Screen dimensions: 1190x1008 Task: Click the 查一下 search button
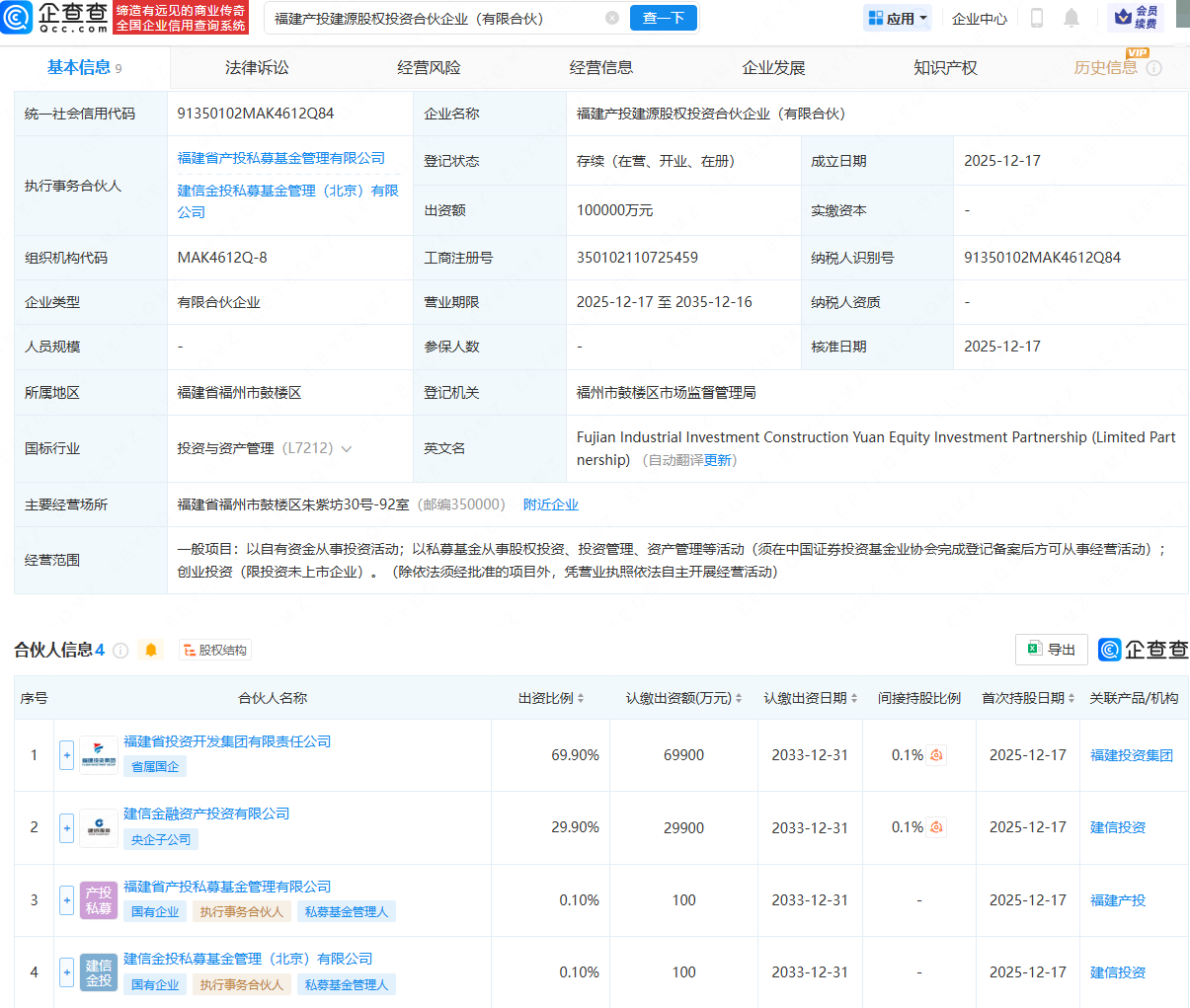coord(664,18)
